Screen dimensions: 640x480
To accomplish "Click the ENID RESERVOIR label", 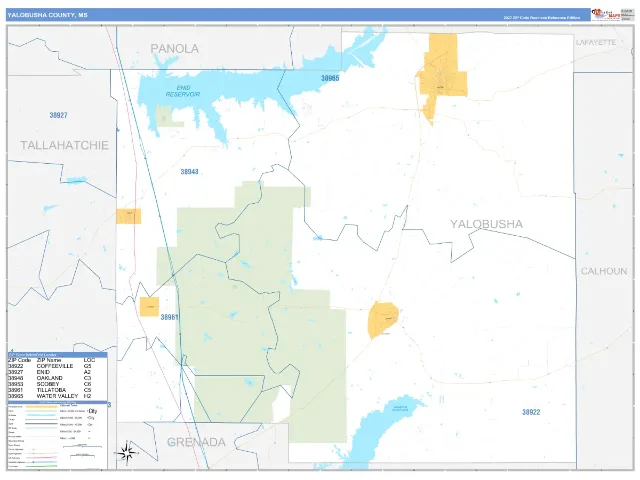I will pos(183,91).
